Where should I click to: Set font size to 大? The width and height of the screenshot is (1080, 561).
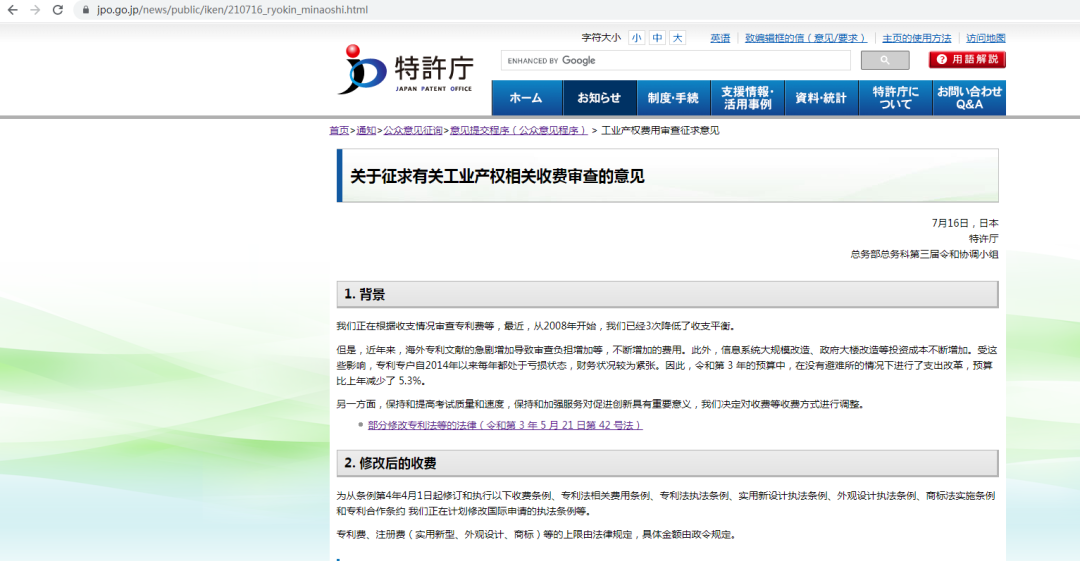tap(678, 38)
